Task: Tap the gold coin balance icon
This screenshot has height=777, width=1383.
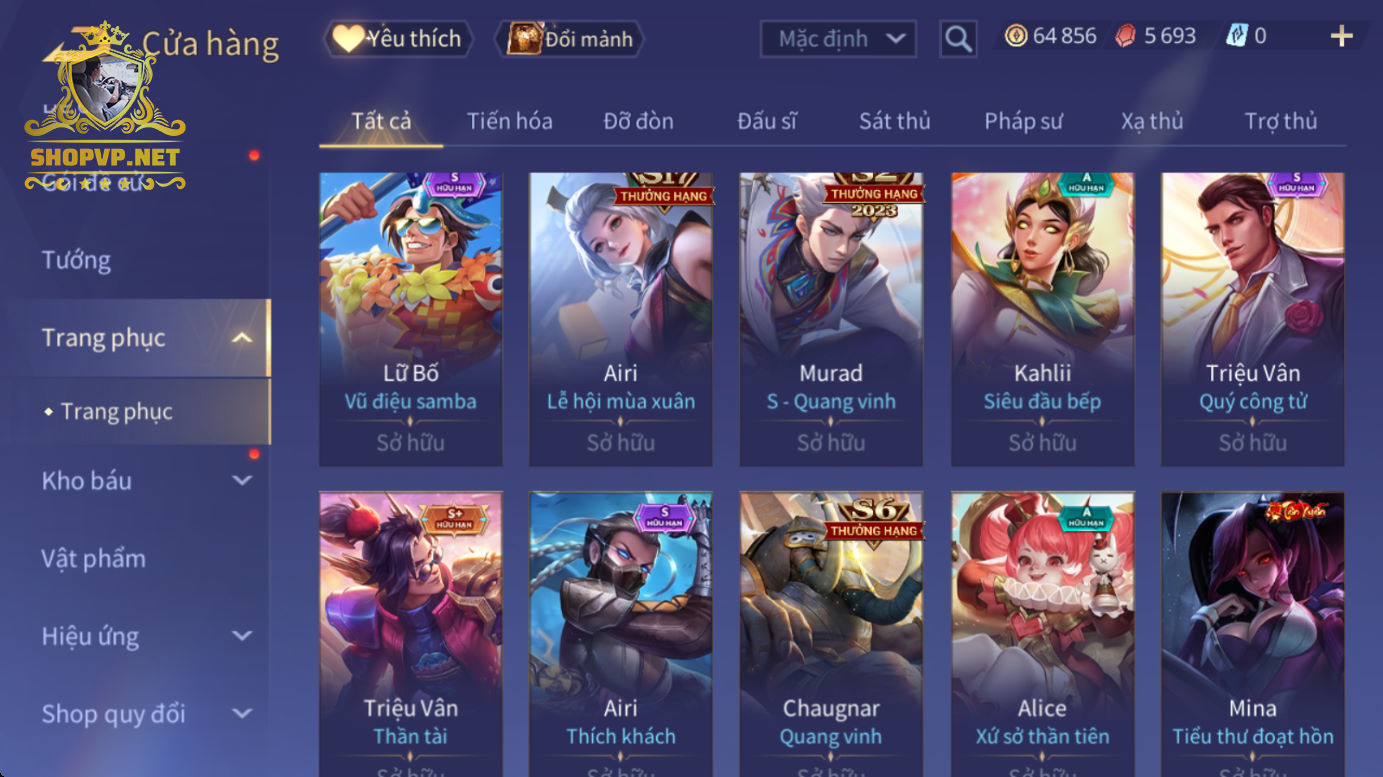Action: 1016,37
